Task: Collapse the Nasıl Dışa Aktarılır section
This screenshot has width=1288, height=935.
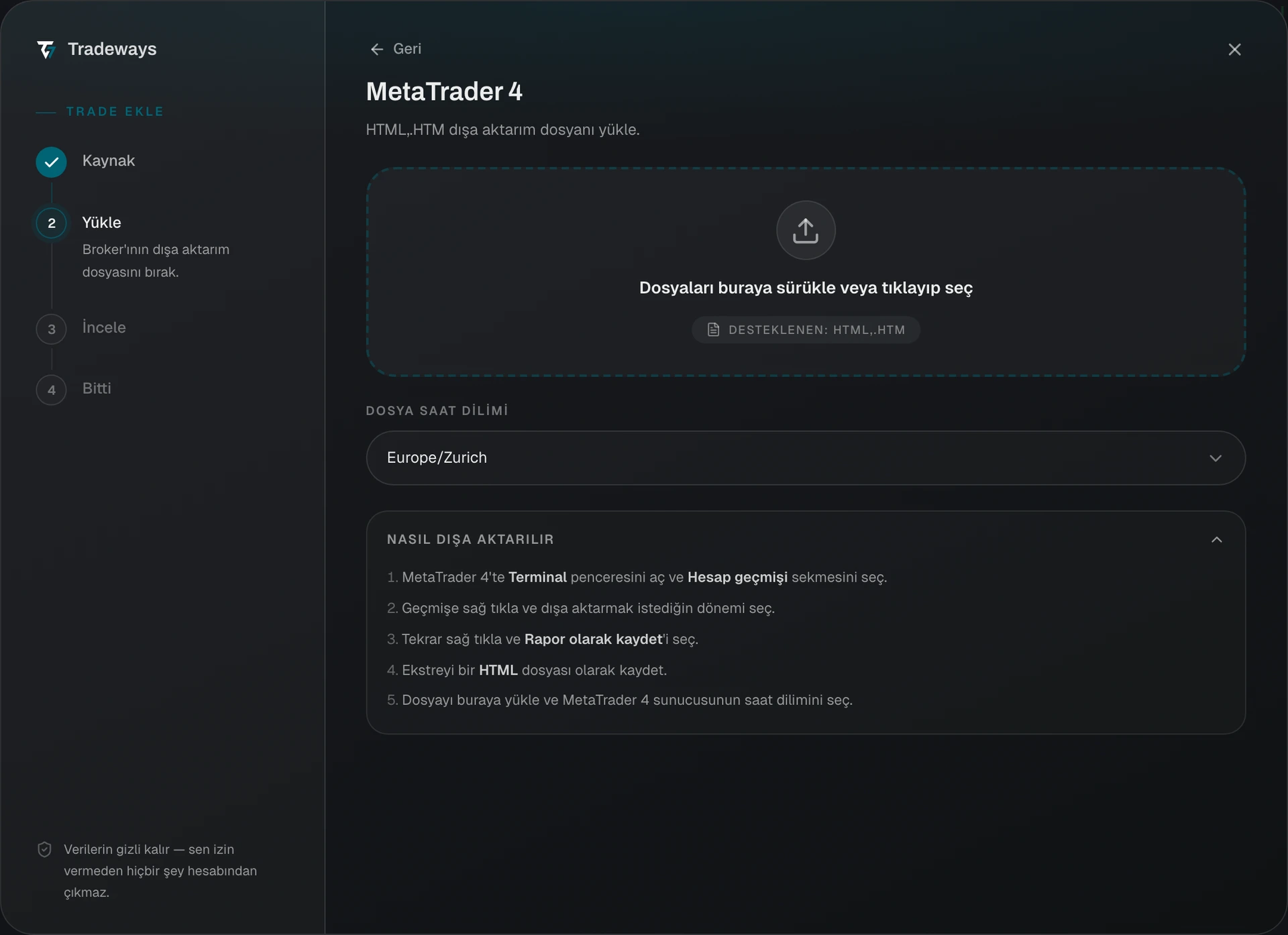Action: coord(1216,539)
